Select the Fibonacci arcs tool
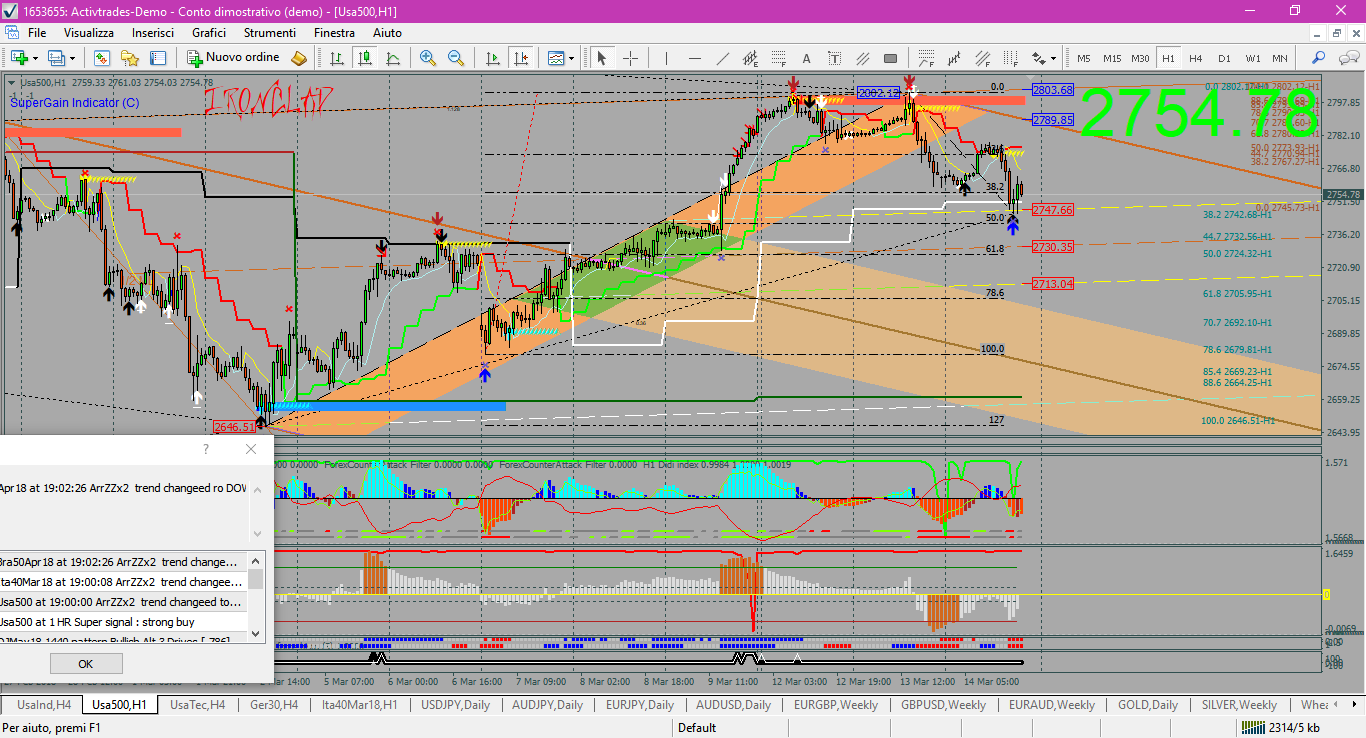 pyautogui.click(x=928, y=58)
